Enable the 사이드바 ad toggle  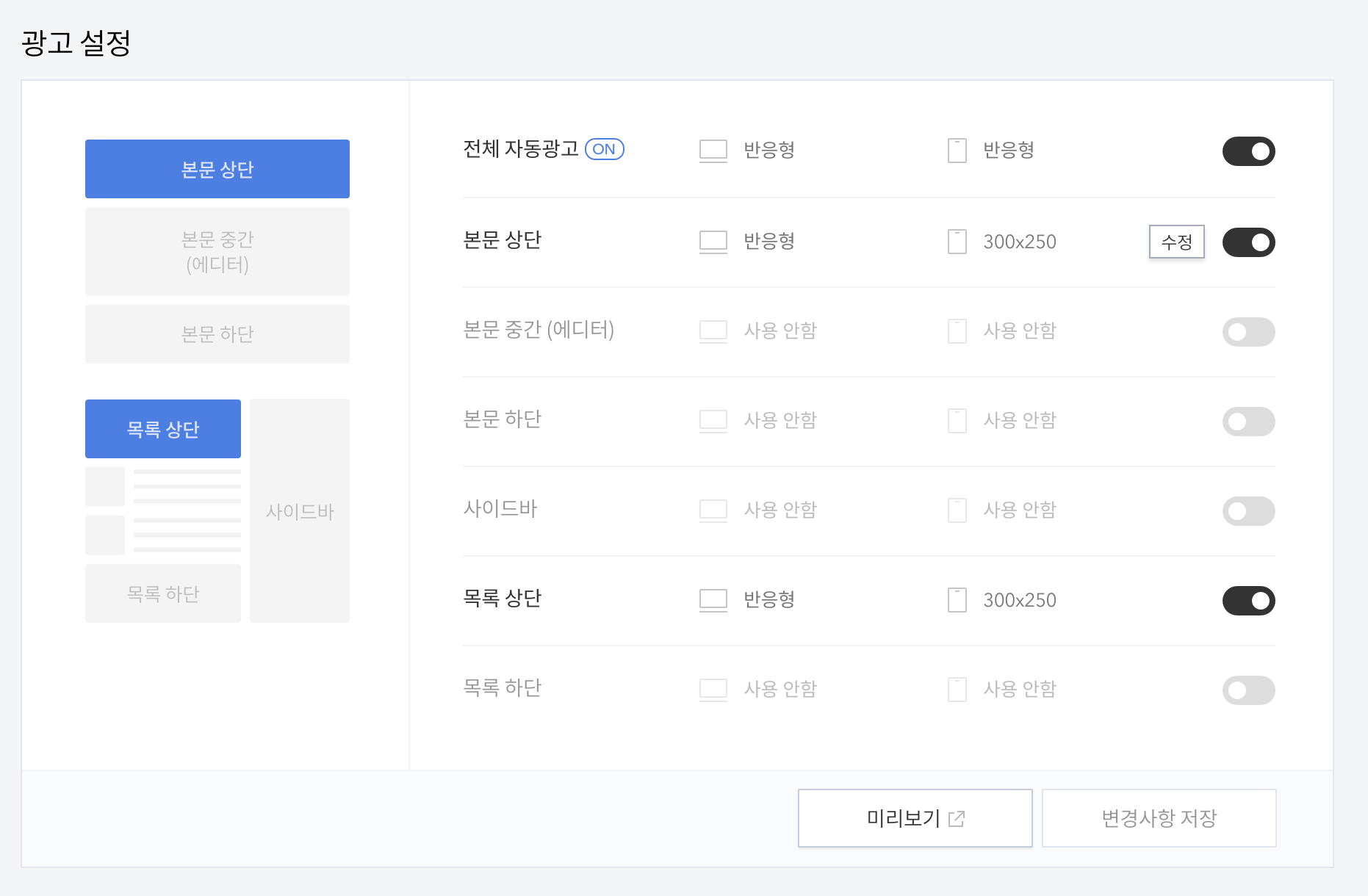[1248, 510]
